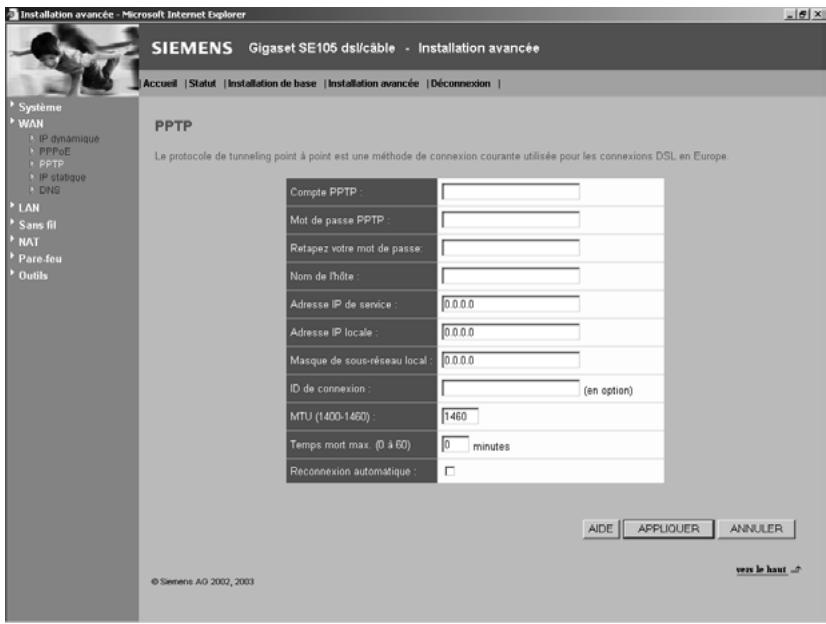Expand the LAN sidebar section

pos(29,208)
